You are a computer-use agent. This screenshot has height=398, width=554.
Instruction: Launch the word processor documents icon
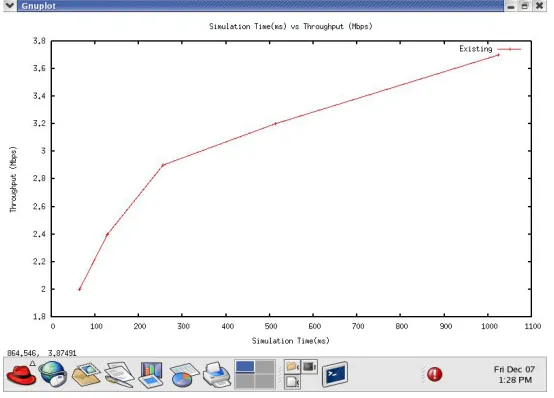(119, 374)
